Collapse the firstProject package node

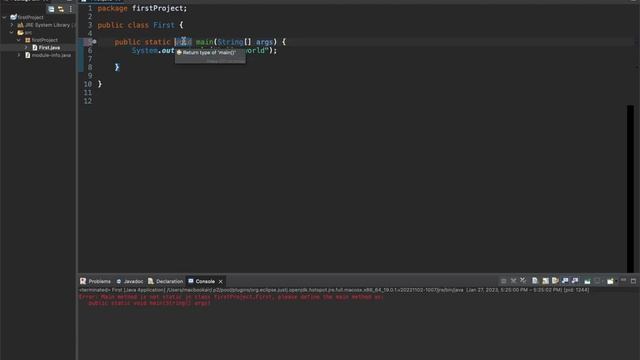click(x=19, y=40)
